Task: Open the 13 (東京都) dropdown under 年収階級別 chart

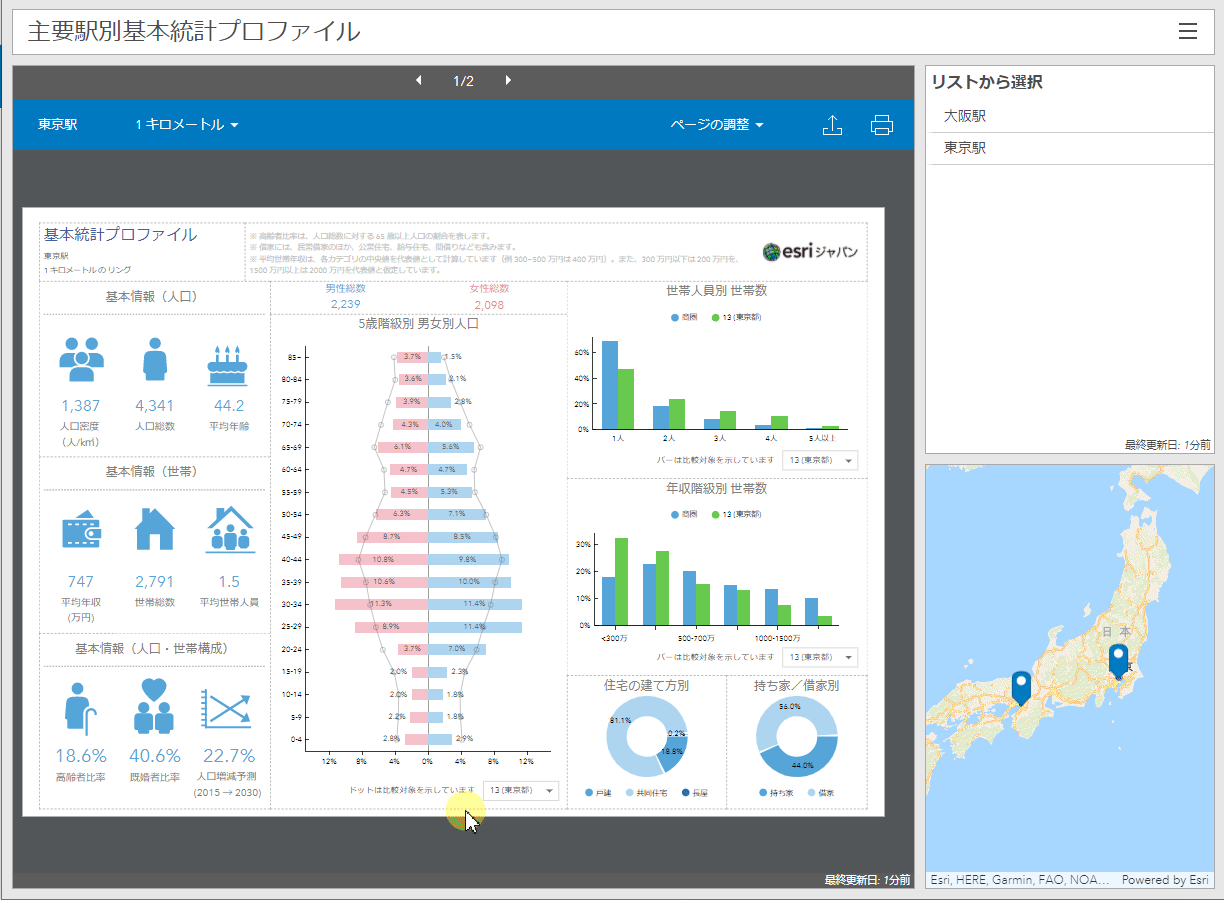Action: pos(820,657)
